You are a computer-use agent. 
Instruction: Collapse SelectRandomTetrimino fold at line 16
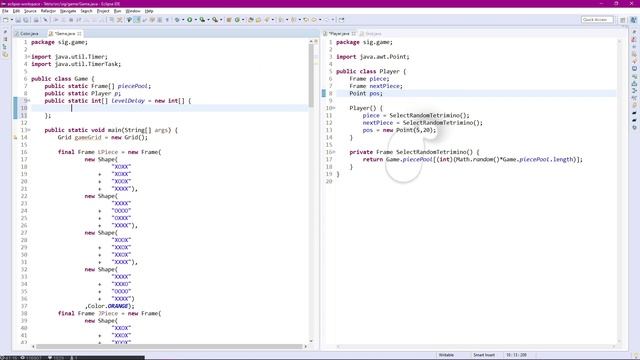tap(334, 152)
